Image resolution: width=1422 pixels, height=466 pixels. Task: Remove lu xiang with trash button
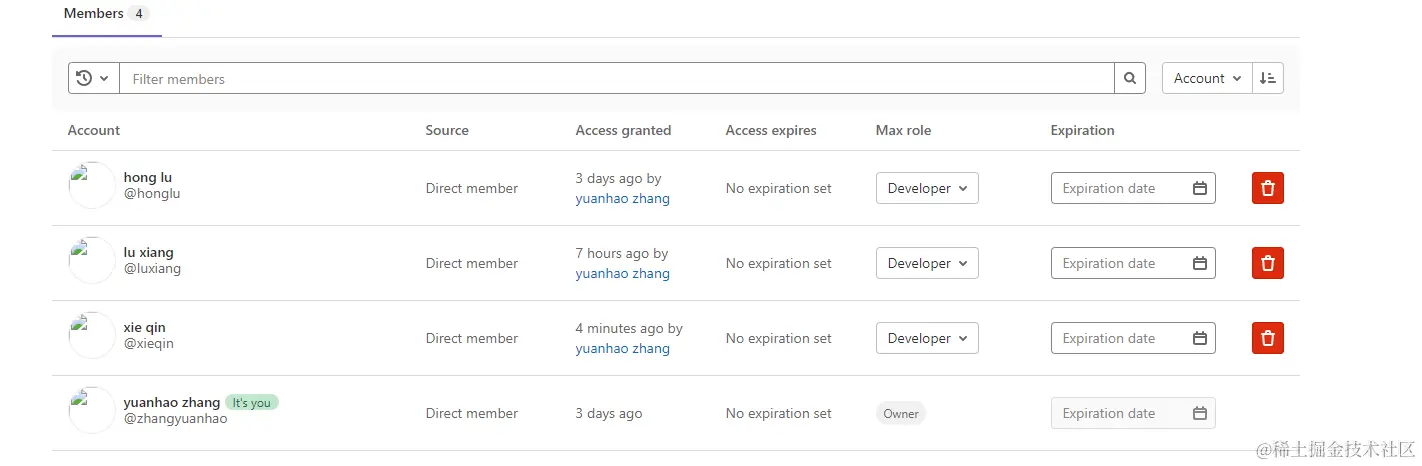point(1267,263)
